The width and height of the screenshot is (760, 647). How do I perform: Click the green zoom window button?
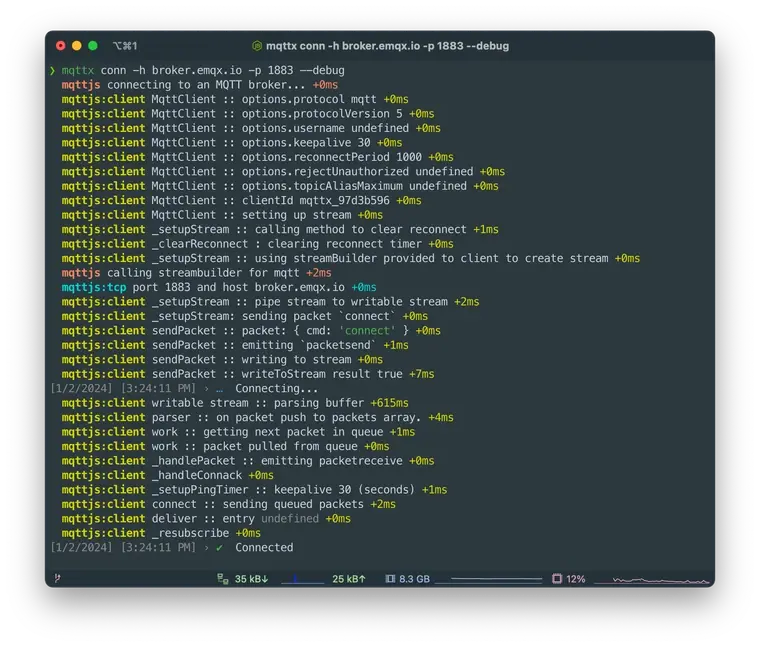point(93,46)
